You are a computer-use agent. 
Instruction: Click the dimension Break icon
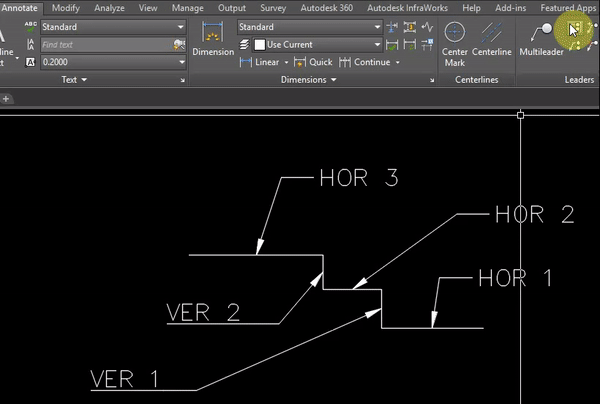[x=392, y=27]
